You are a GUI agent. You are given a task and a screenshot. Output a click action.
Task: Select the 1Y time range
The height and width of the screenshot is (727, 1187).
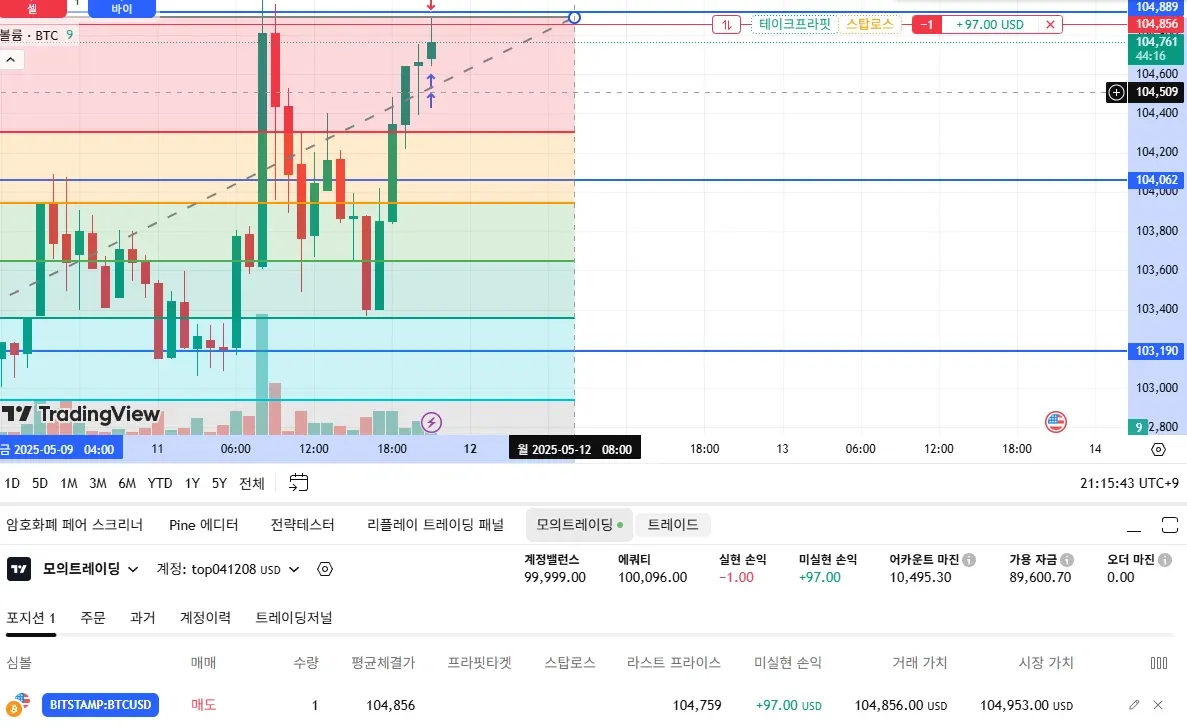[192, 483]
